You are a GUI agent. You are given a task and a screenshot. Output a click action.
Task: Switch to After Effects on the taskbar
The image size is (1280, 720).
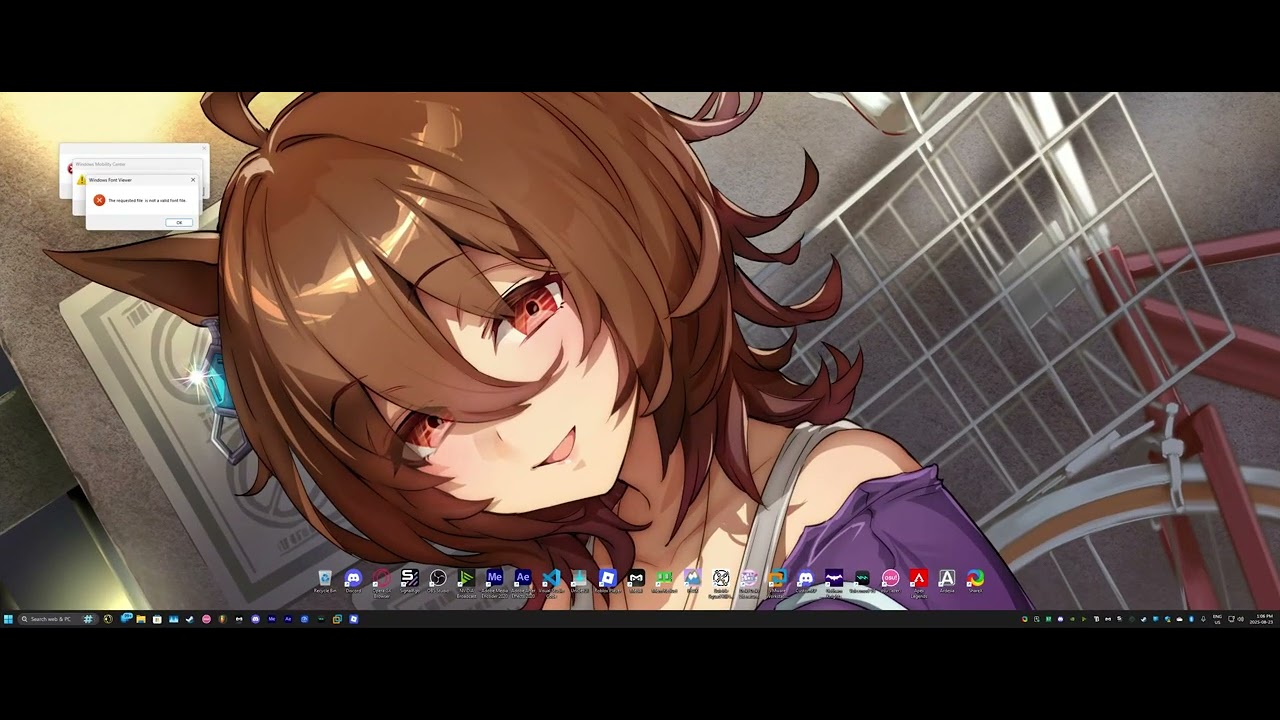288,619
